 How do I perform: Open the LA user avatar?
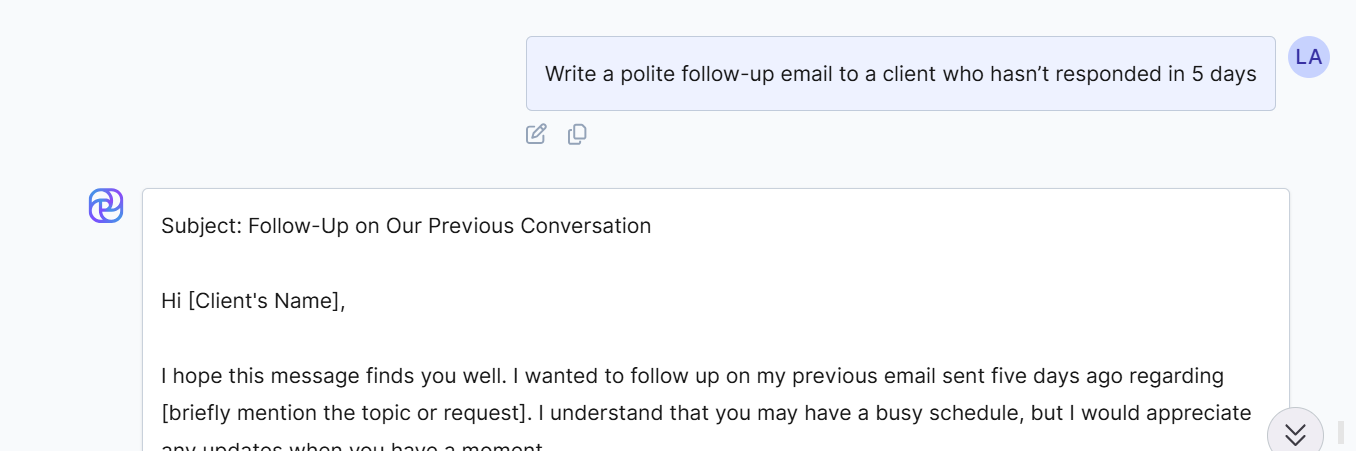coord(1308,57)
